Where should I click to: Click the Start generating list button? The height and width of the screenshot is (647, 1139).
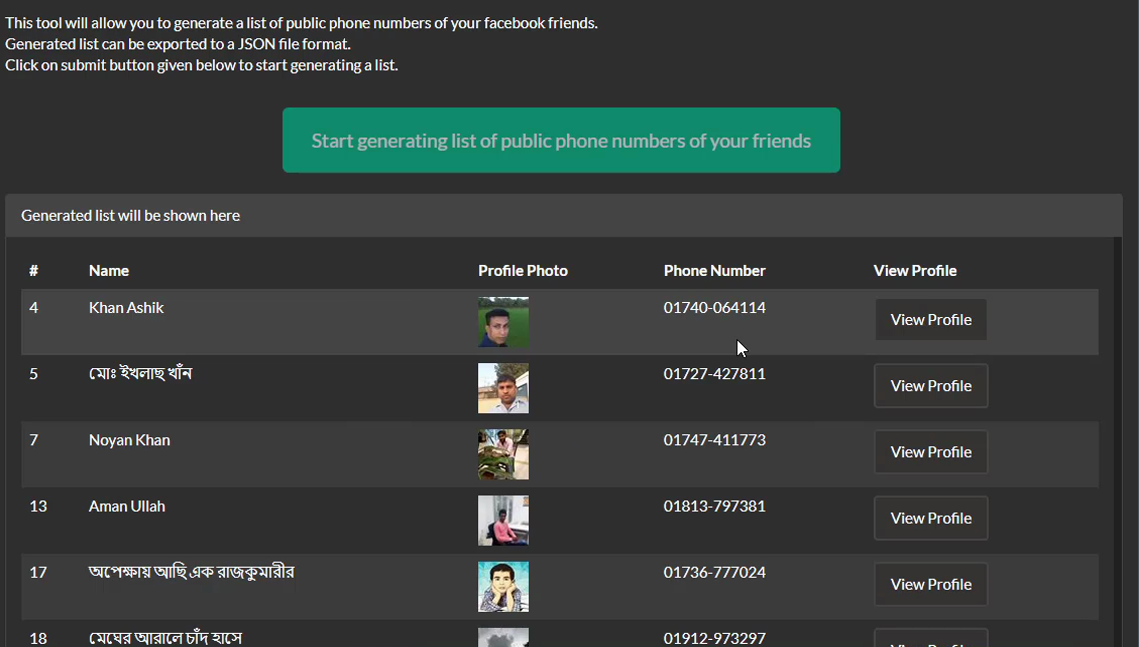(x=561, y=140)
